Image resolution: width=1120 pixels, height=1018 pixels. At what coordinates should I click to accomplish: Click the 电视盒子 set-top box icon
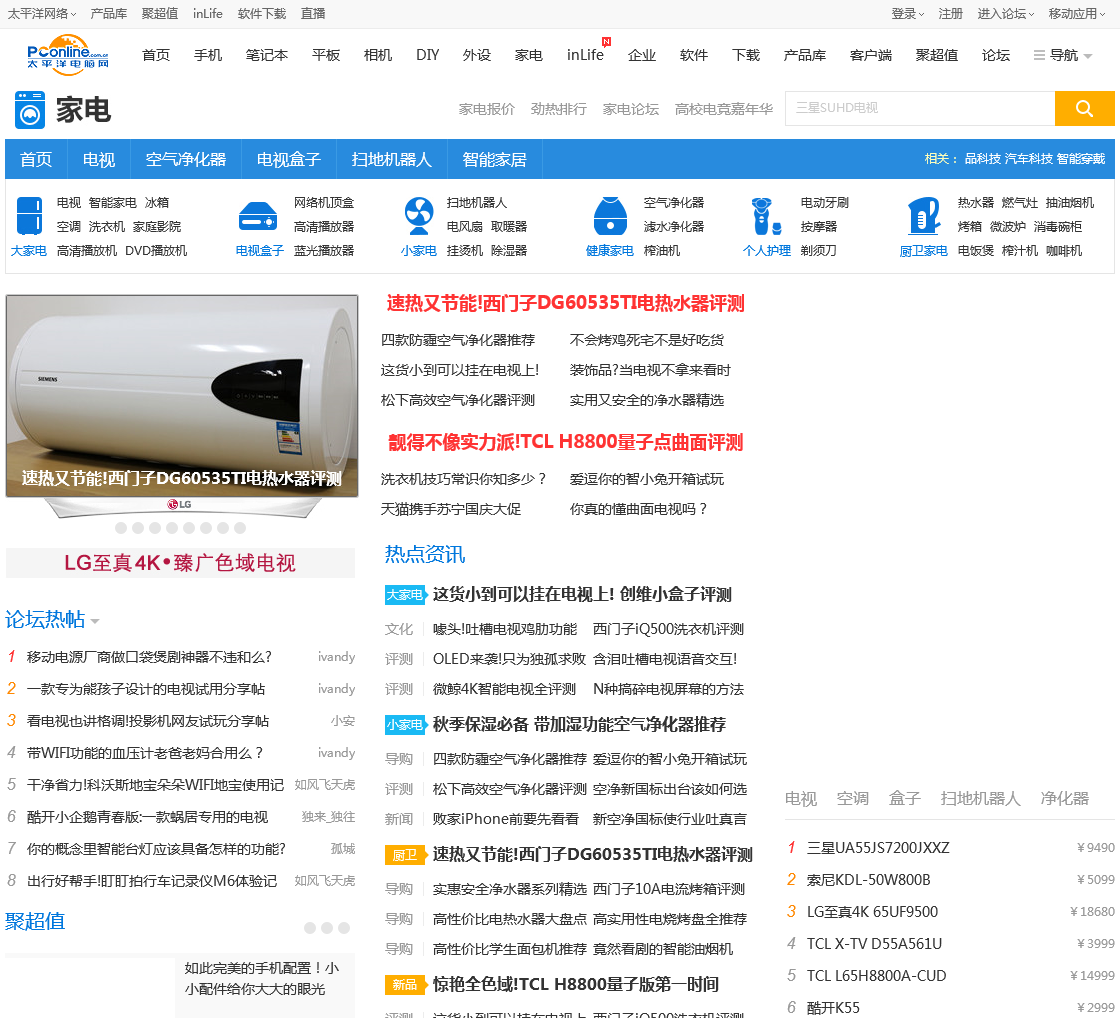[x=257, y=217]
